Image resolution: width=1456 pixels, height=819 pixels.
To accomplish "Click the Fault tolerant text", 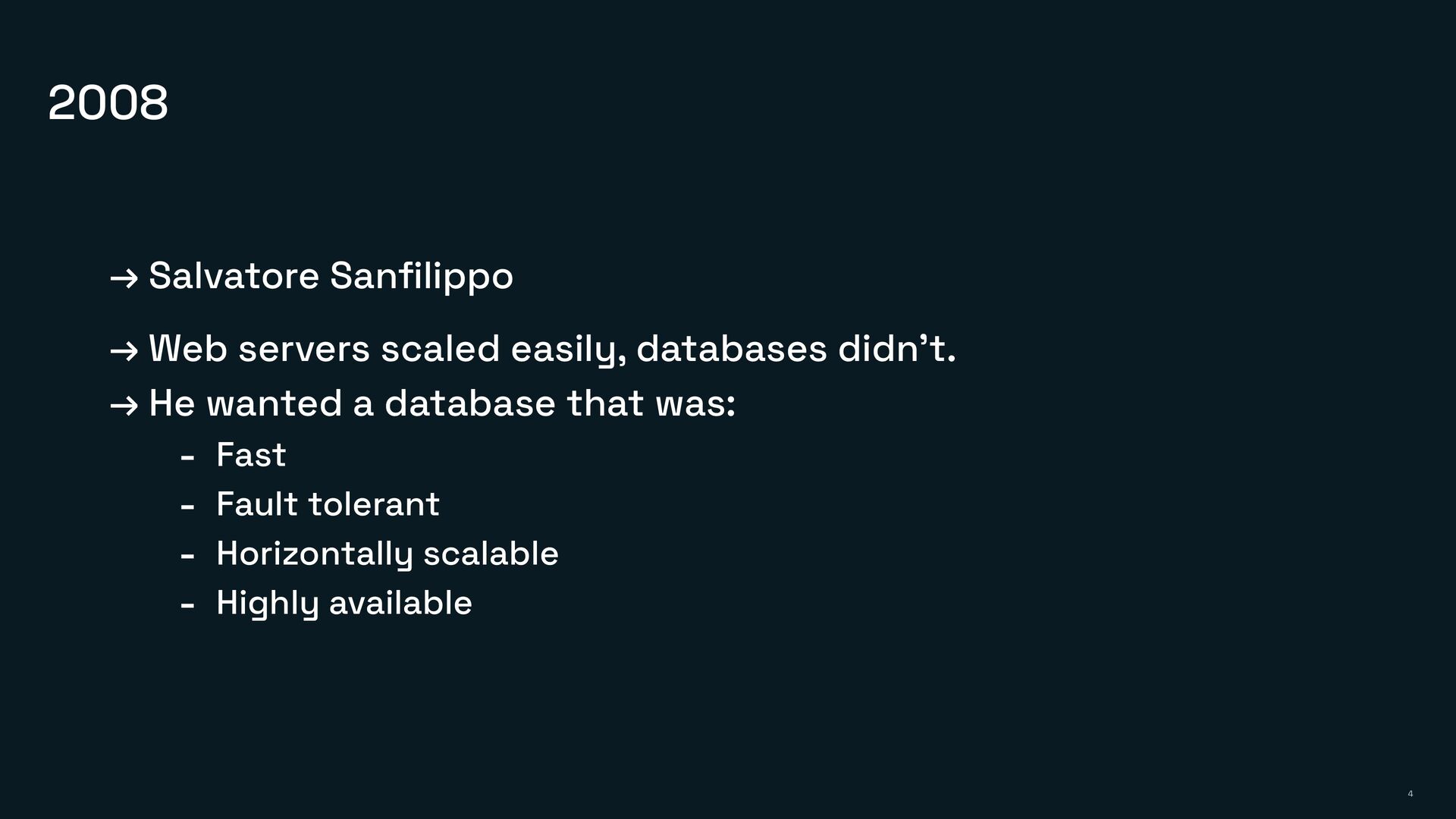I will [328, 504].
